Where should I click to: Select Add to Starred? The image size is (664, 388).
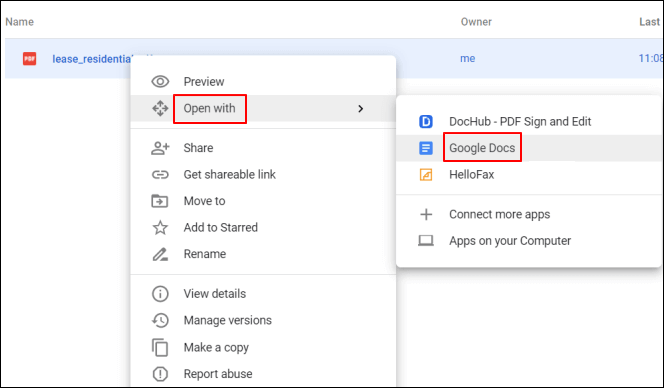[x=263, y=227]
